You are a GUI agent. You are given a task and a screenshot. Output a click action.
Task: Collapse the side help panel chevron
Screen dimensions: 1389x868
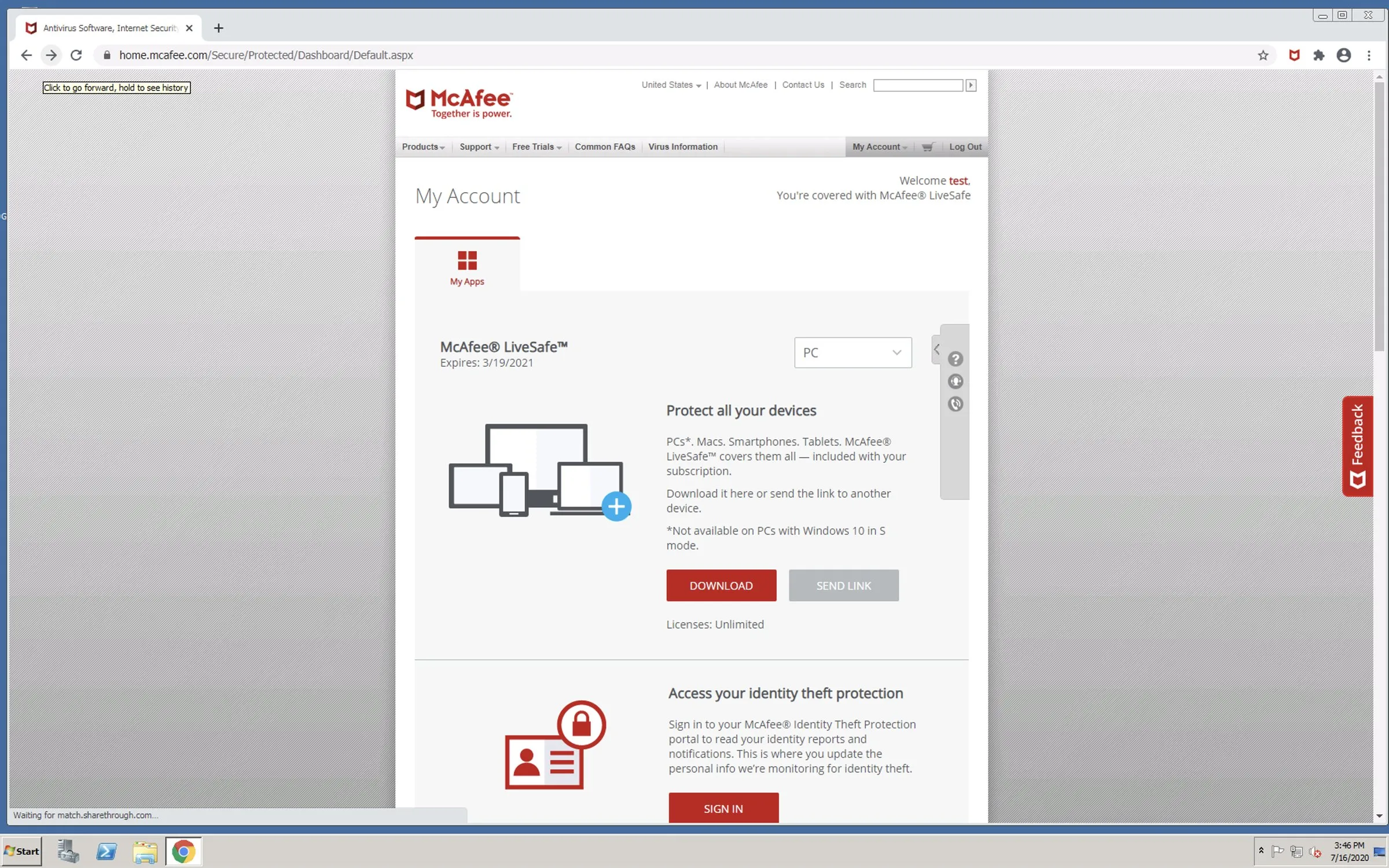click(x=936, y=350)
